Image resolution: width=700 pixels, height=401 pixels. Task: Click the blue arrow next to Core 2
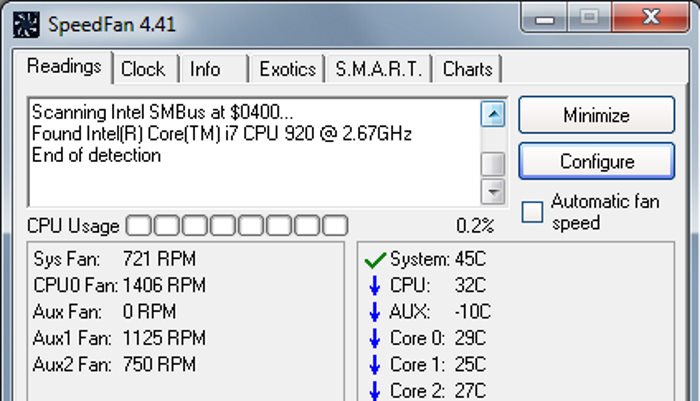pos(375,391)
